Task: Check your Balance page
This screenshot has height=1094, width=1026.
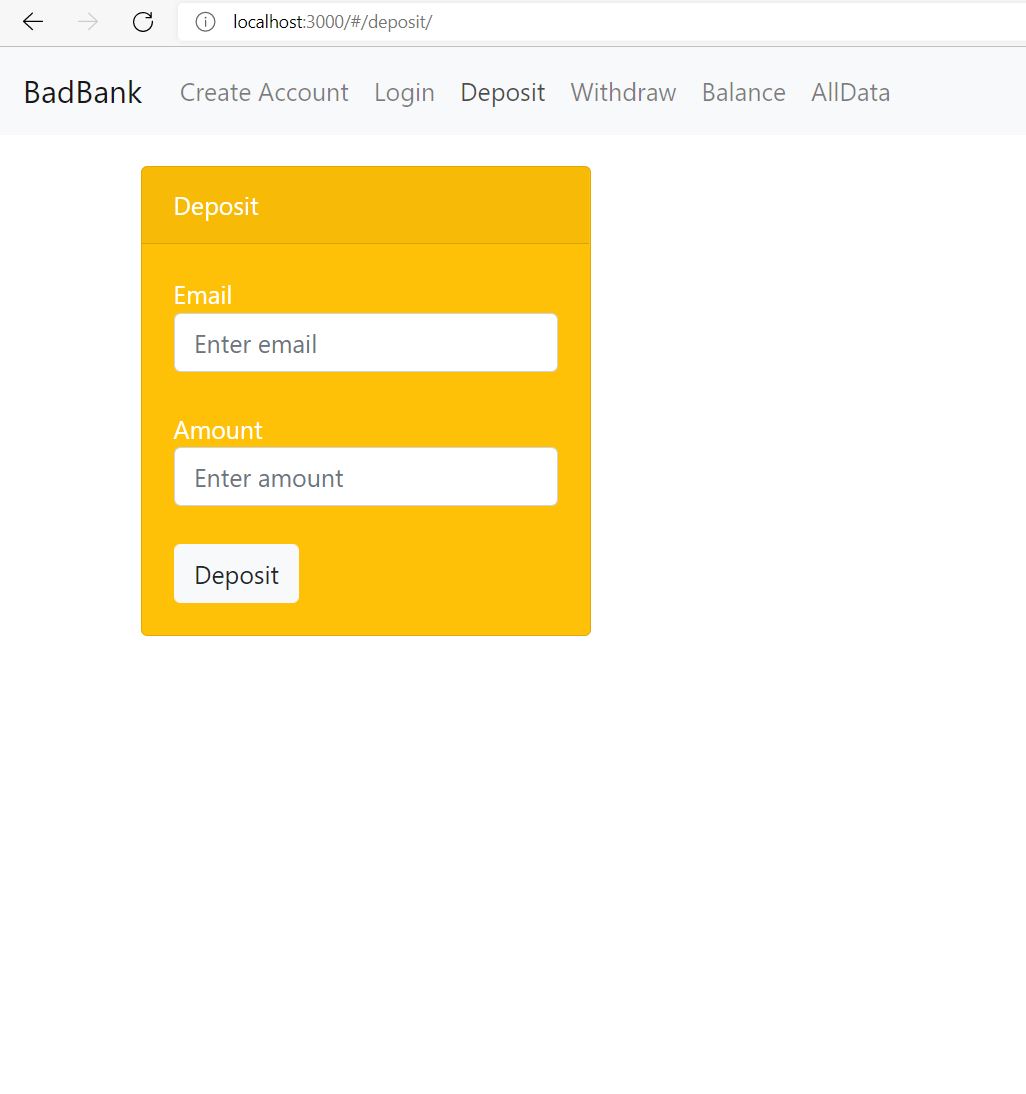Action: click(743, 92)
